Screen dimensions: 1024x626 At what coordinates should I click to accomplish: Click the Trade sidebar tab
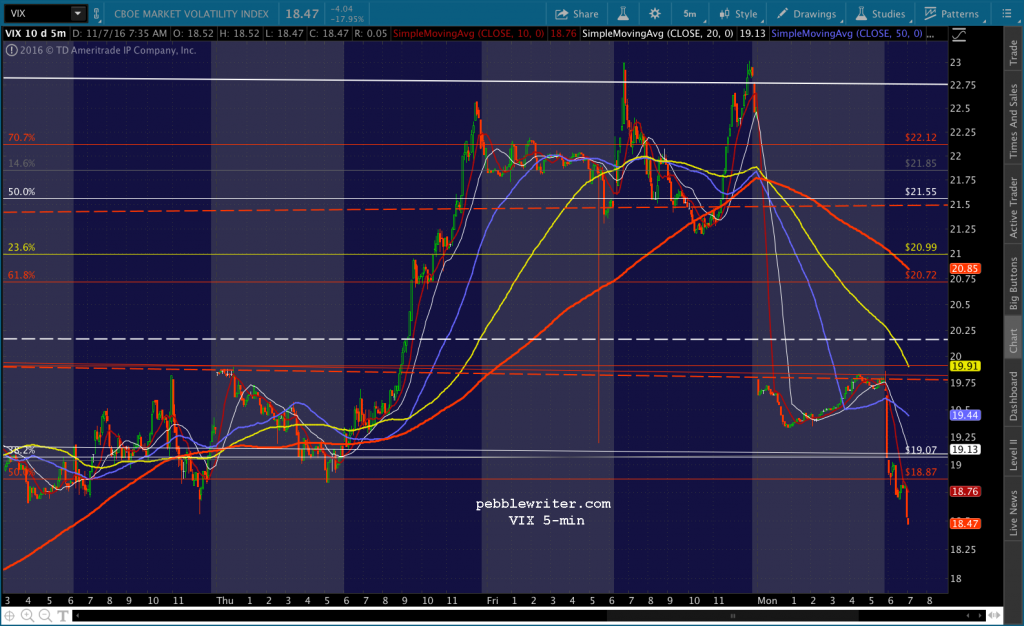(x=1014, y=52)
